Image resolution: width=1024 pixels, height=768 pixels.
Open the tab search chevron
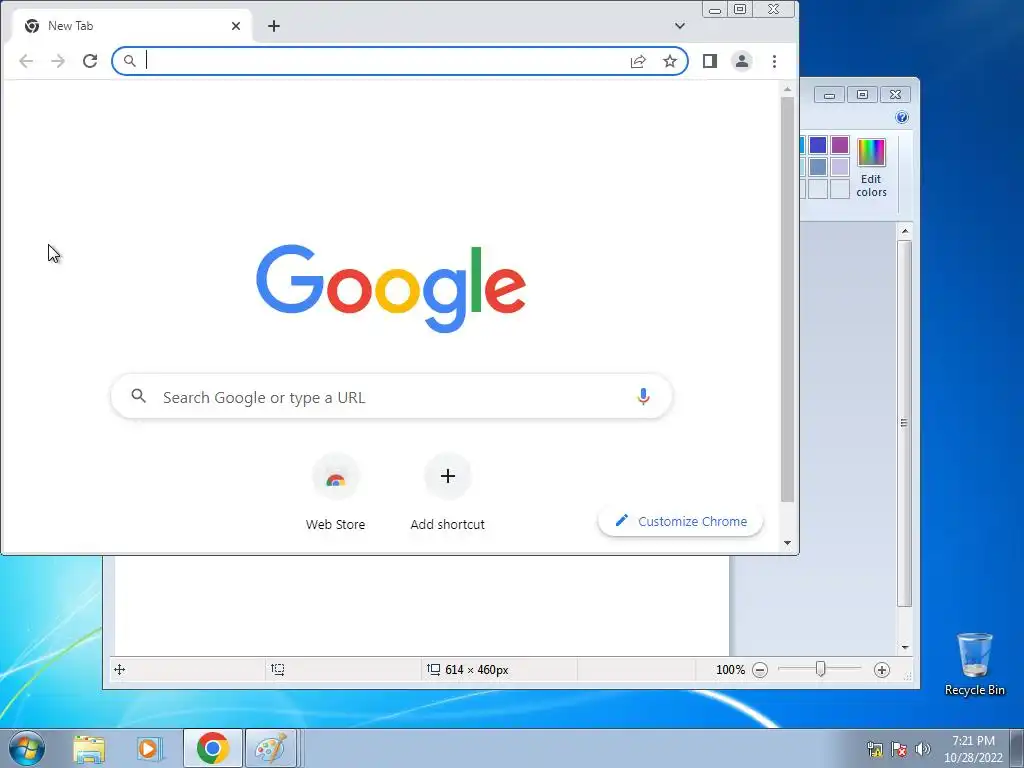pos(680,26)
